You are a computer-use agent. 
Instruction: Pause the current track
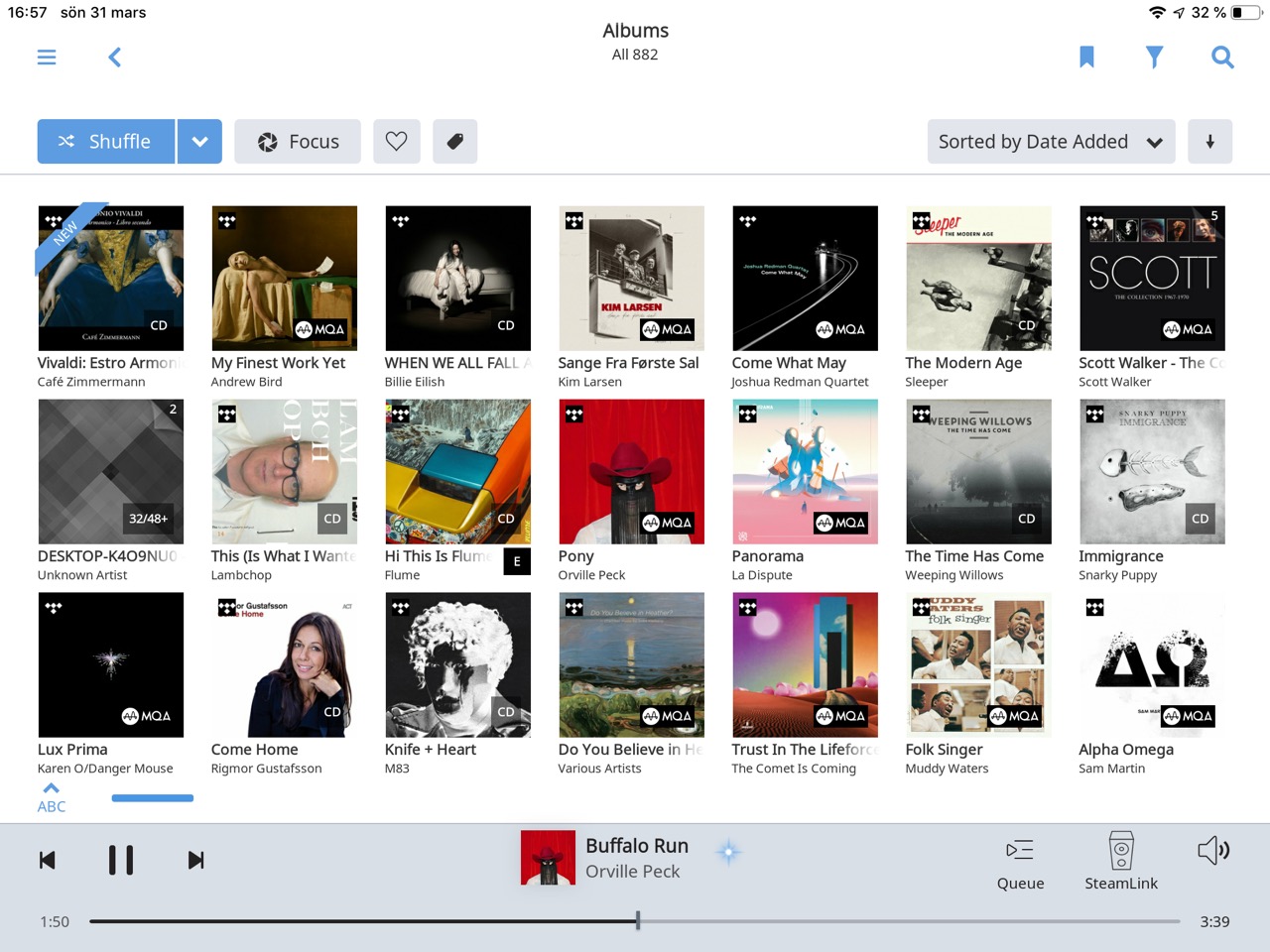(x=121, y=860)
